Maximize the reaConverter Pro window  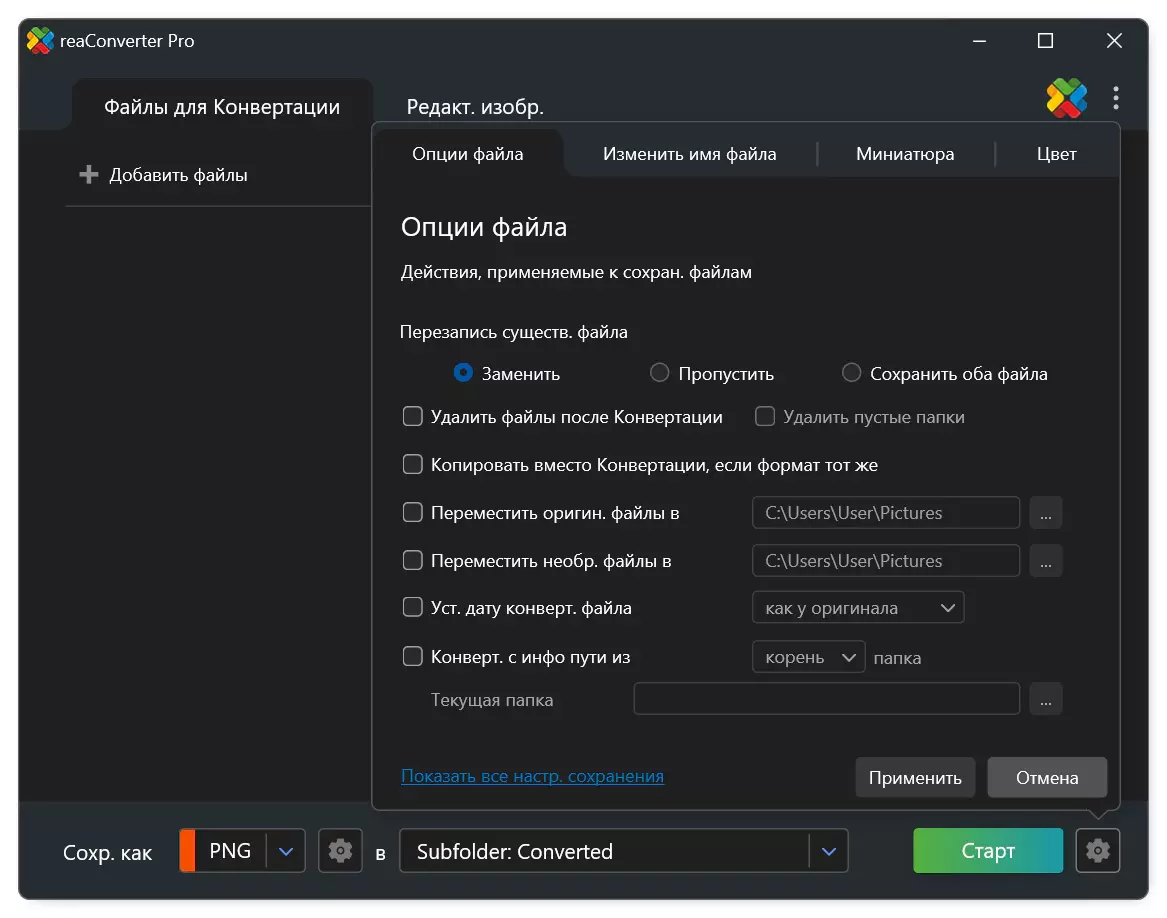pos(1045,41)
